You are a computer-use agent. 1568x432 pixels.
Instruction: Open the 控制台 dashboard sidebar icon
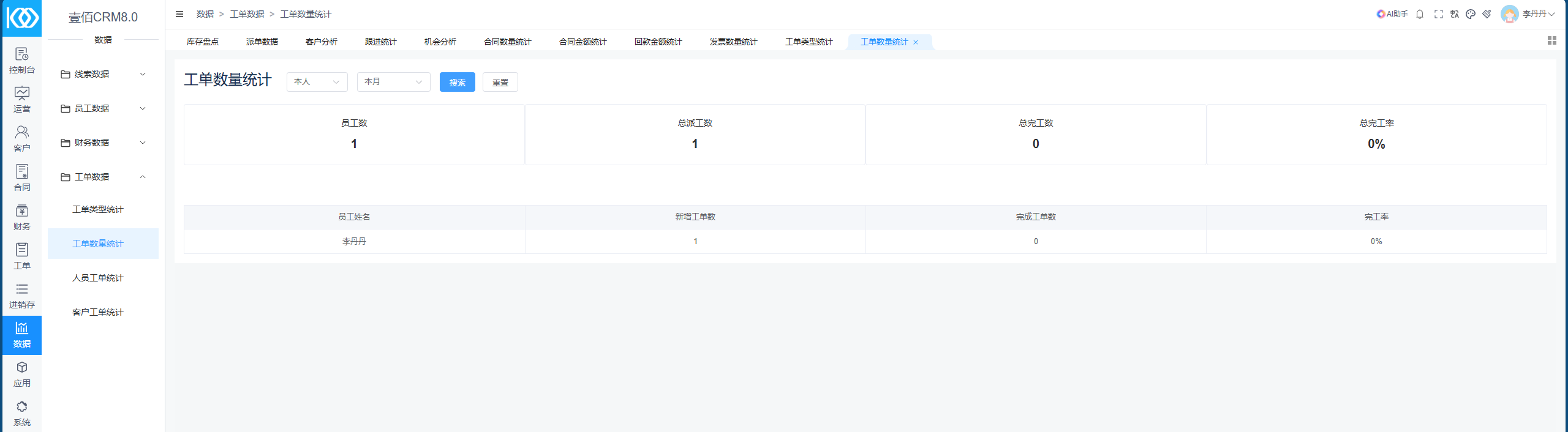[x=22, y=61]
